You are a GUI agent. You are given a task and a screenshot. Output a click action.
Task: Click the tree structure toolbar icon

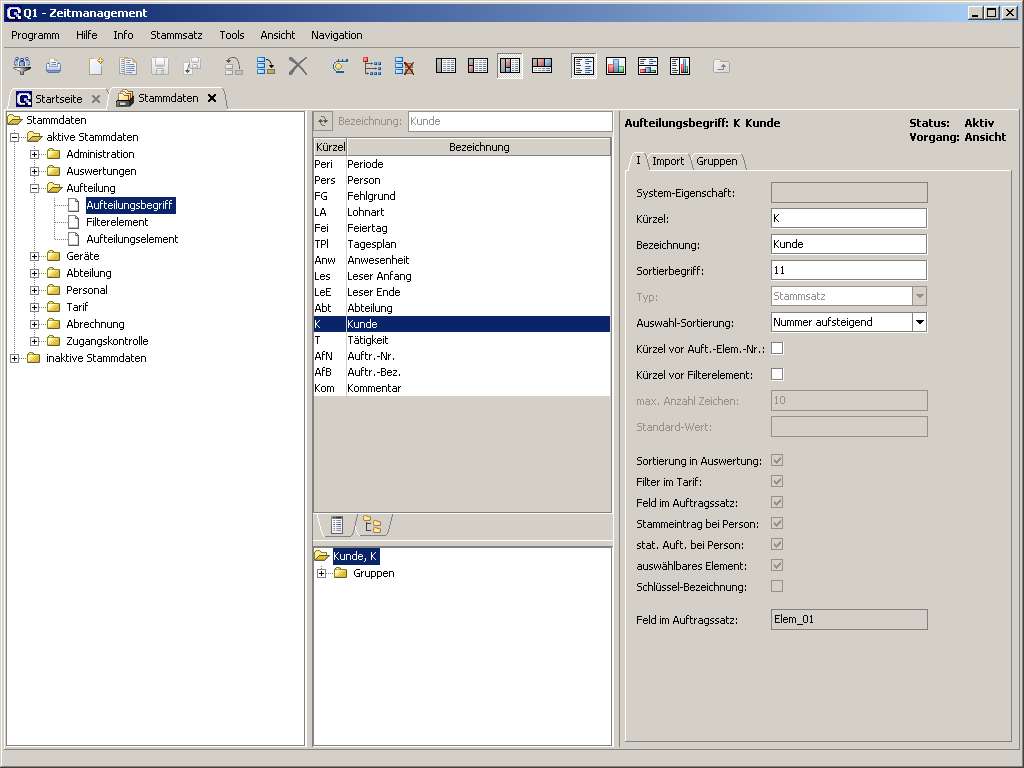[372, 66]
